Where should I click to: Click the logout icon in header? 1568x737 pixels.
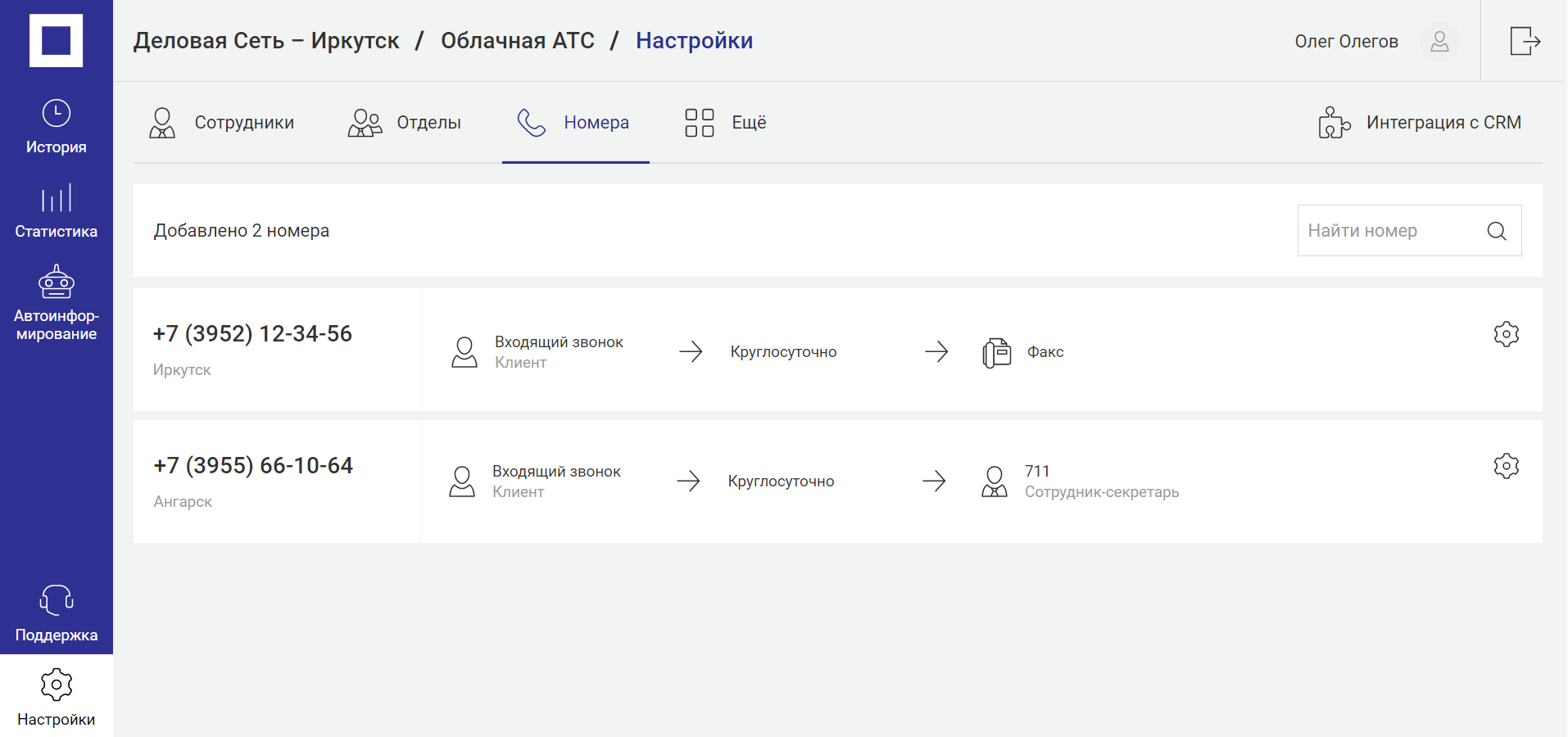pyautogui.click(x=1525, y=41)
